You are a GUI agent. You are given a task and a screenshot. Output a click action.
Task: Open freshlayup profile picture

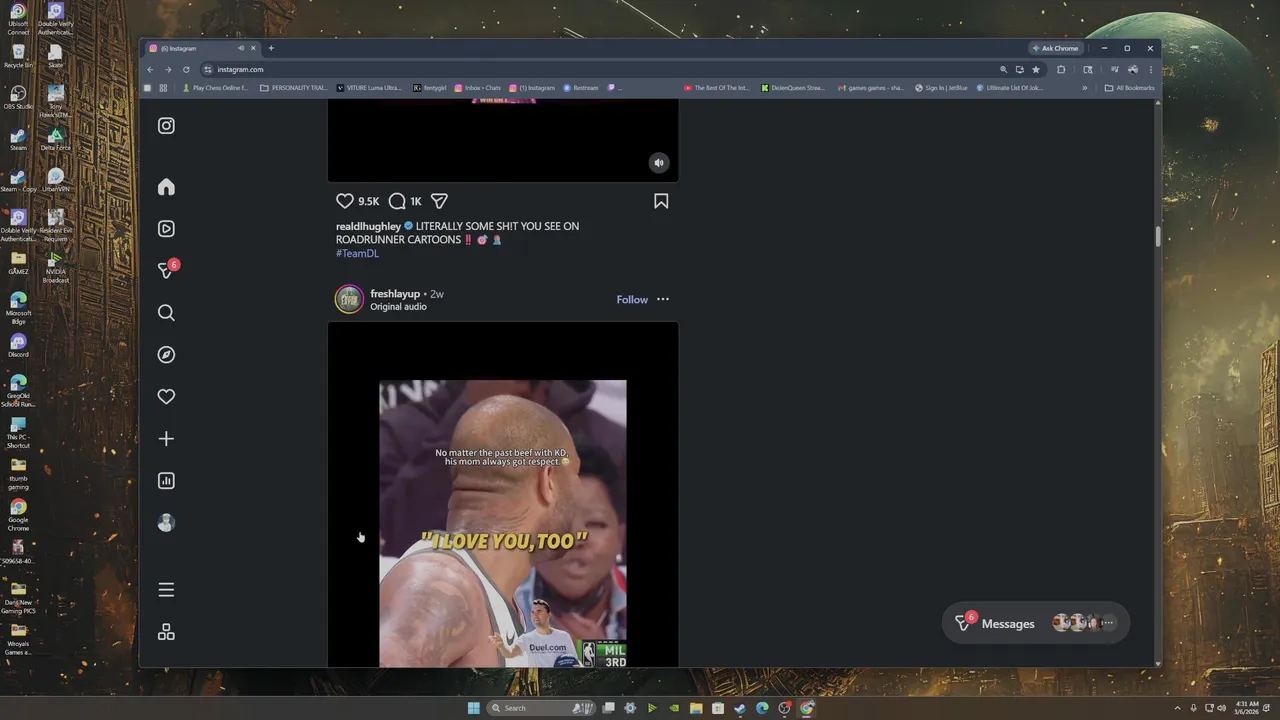click(349, 299)
